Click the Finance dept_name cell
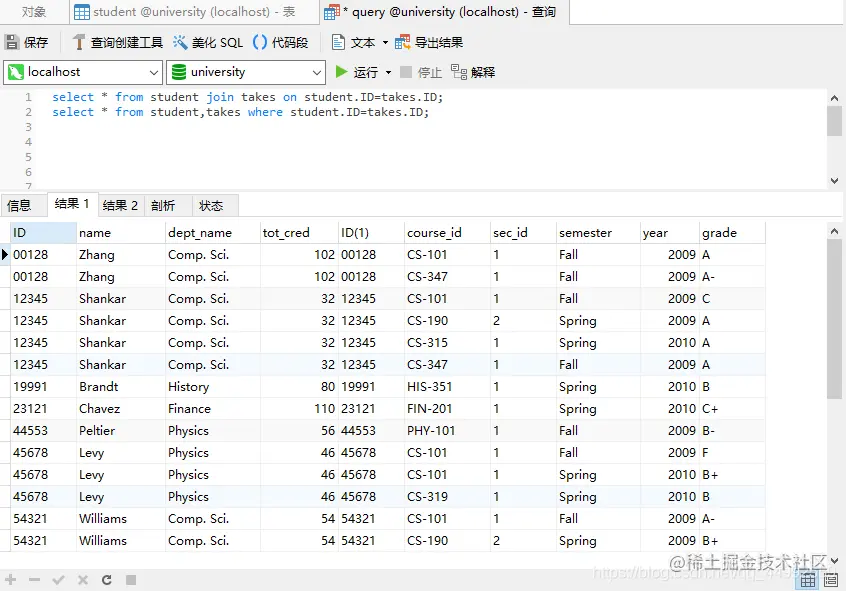This screenshot has height=591, width=846. pos(213,409)
